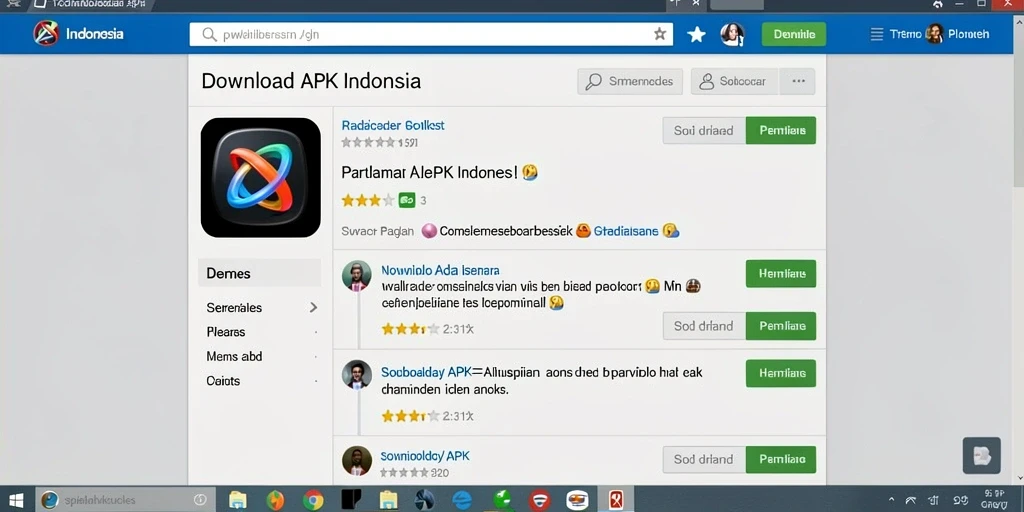Click the Sownioolday APK reviewer avatar
This screenshot has height=512, width=1024.
tap(357, 461)
